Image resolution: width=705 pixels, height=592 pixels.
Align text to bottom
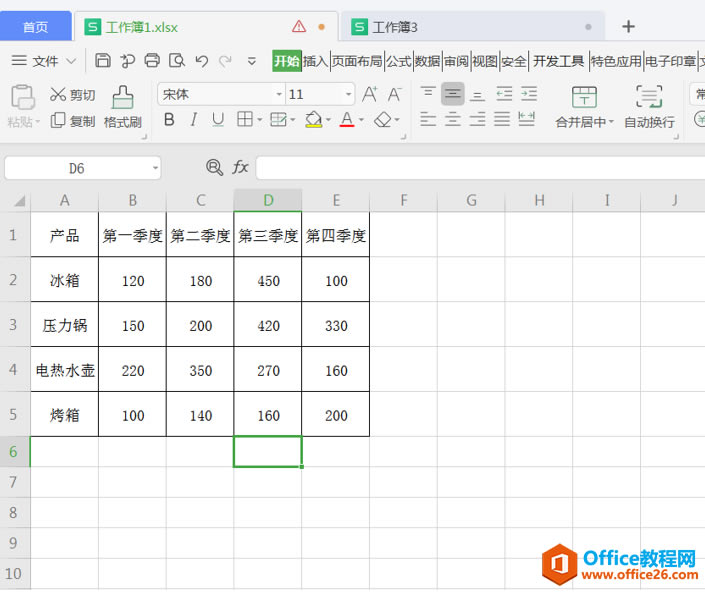pyautogui.click(x=477, y=94)
